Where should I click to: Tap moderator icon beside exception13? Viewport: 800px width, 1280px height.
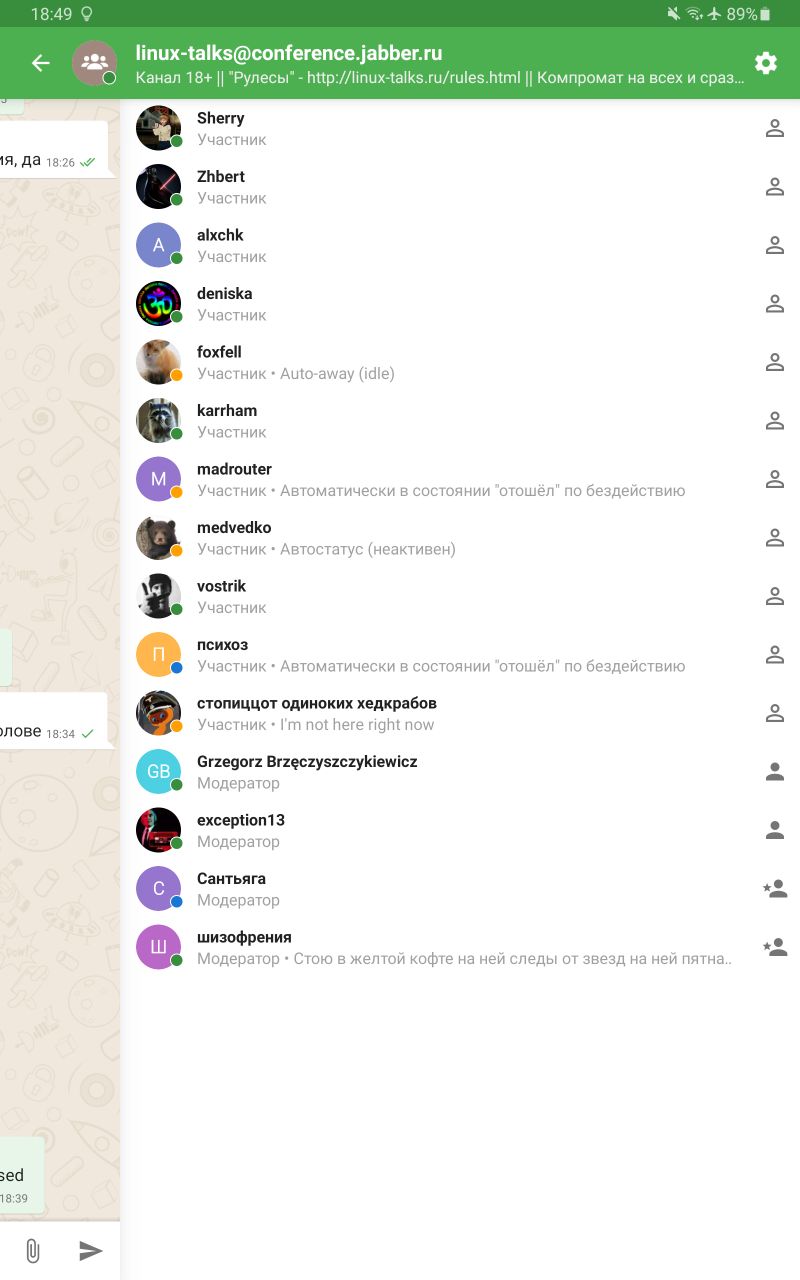774,830
